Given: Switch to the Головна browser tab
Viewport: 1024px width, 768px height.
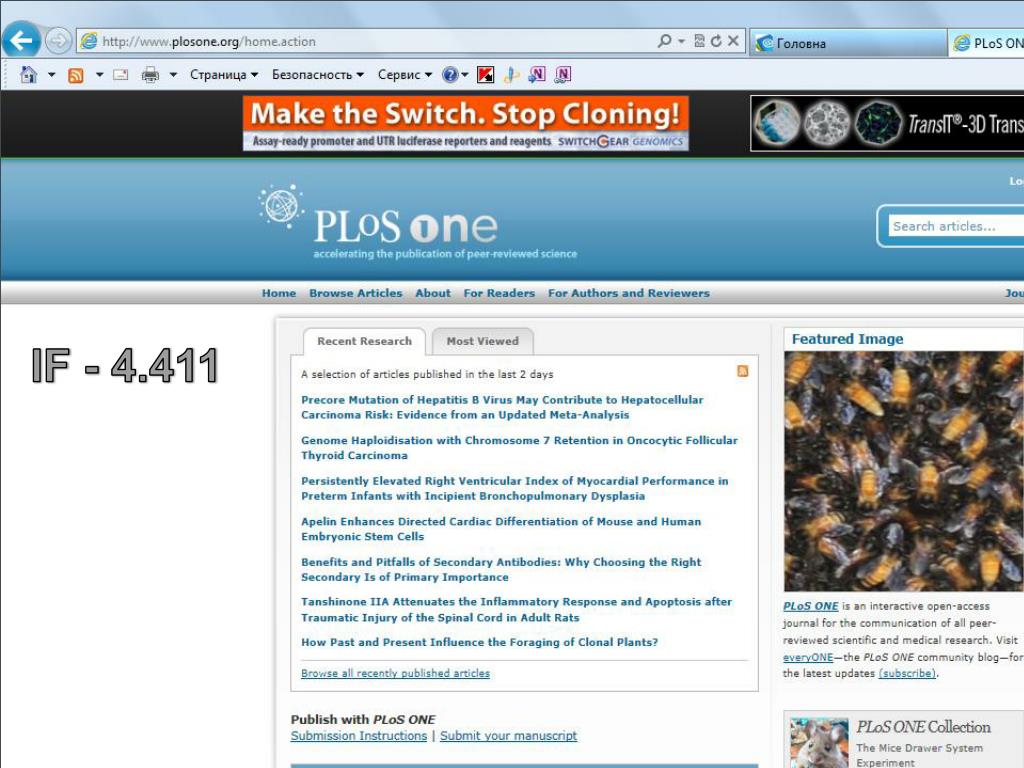Looking at the screenshot, I should [848, 43].
